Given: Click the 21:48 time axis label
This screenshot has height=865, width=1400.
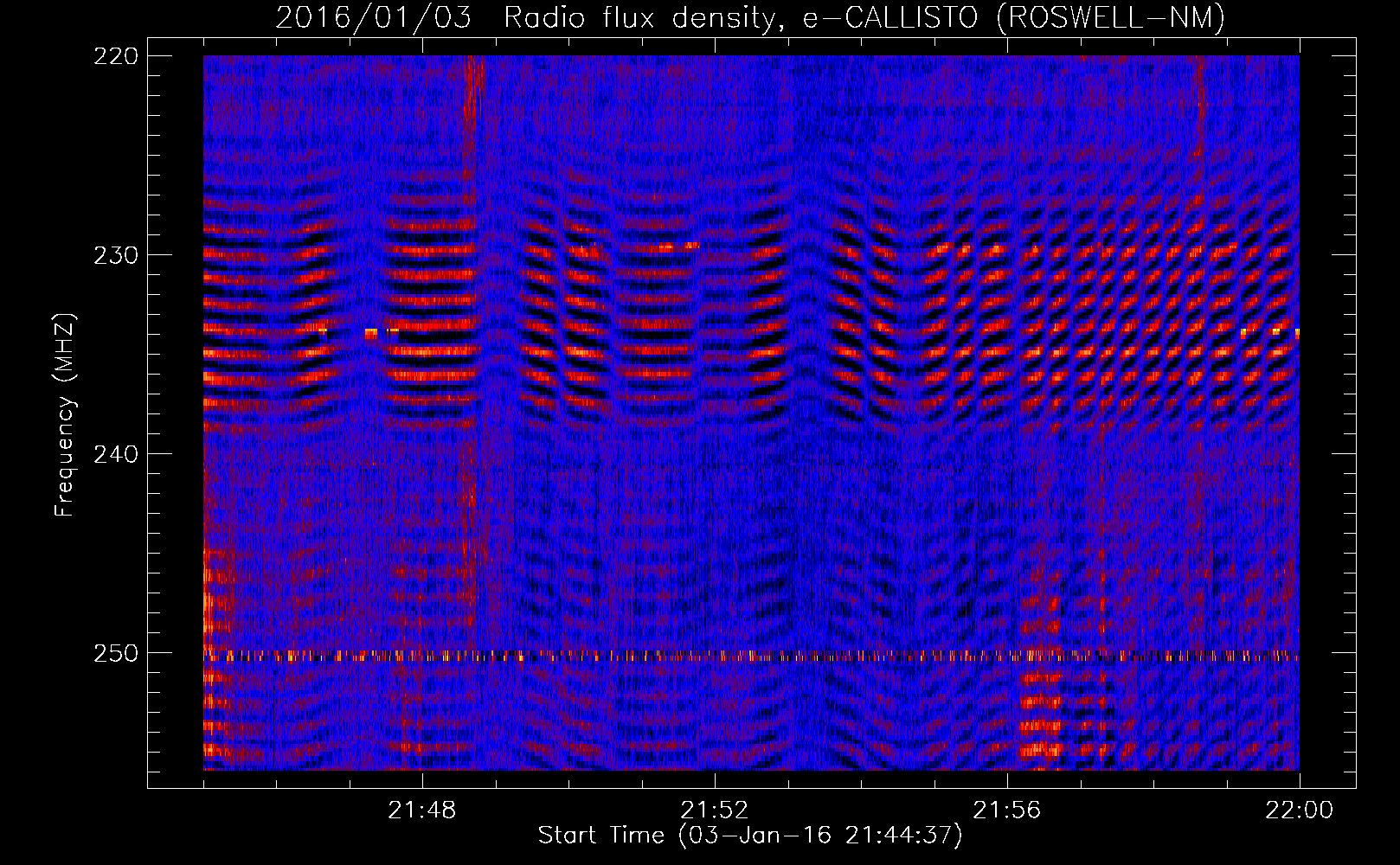Looking at the screenshot, I should (422, 811).
